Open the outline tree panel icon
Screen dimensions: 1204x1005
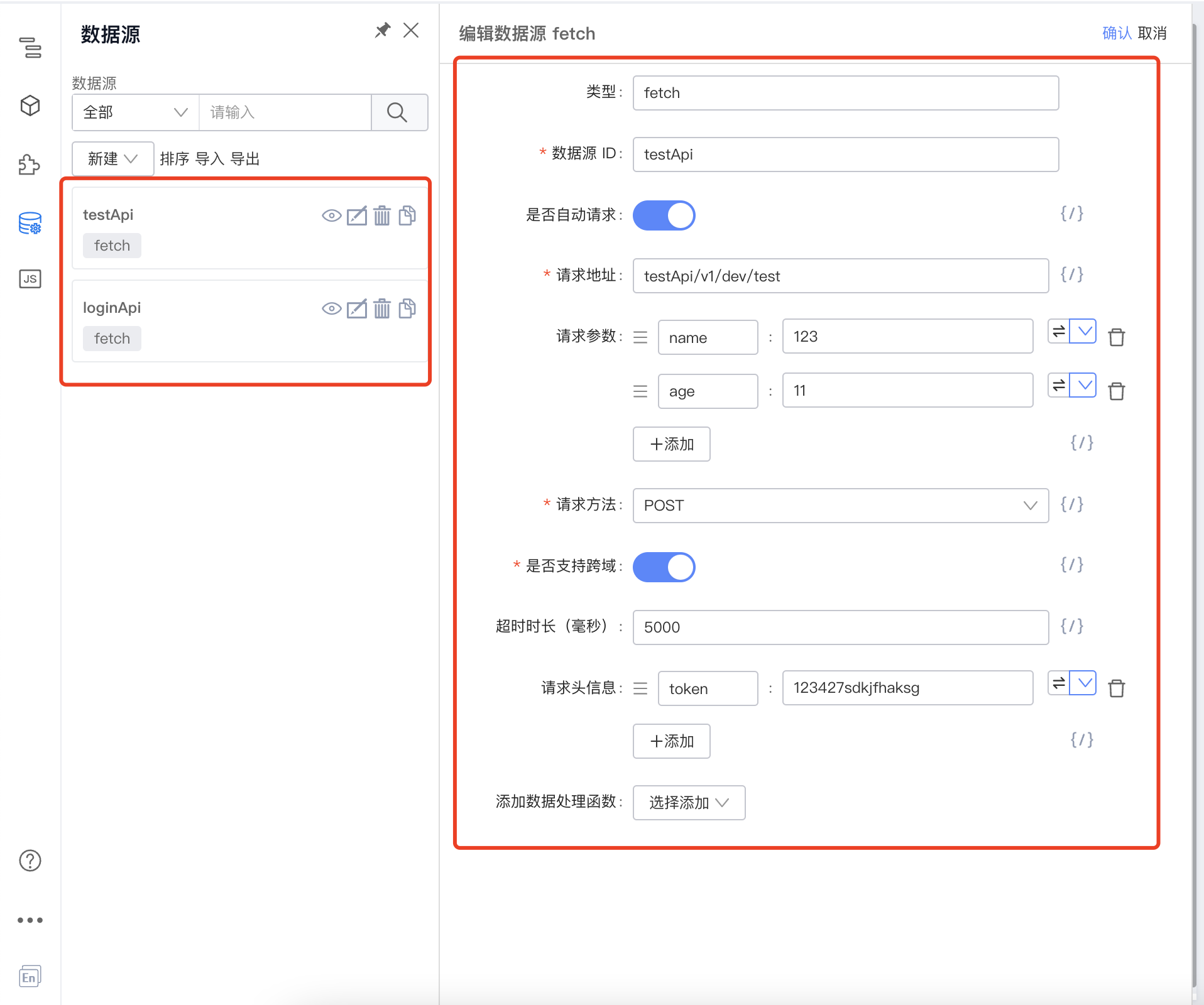pos(30,47)
